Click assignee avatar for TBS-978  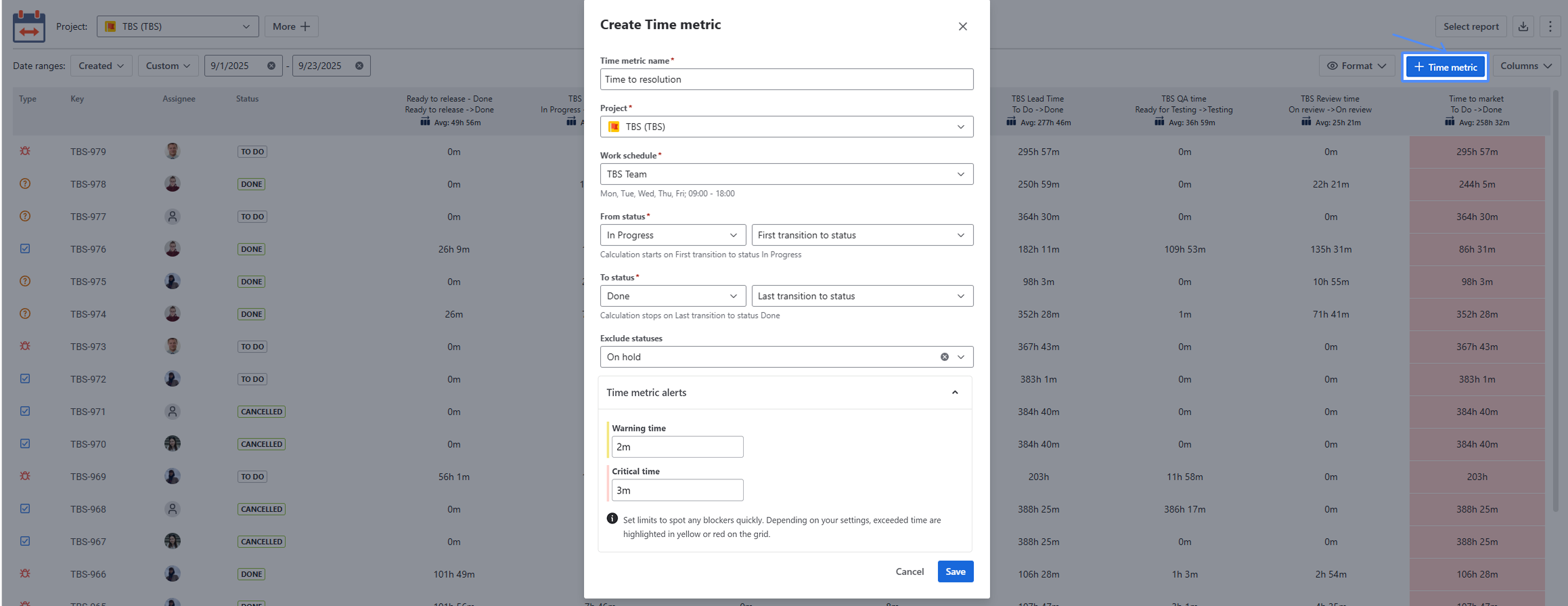[x=173, y=183]
